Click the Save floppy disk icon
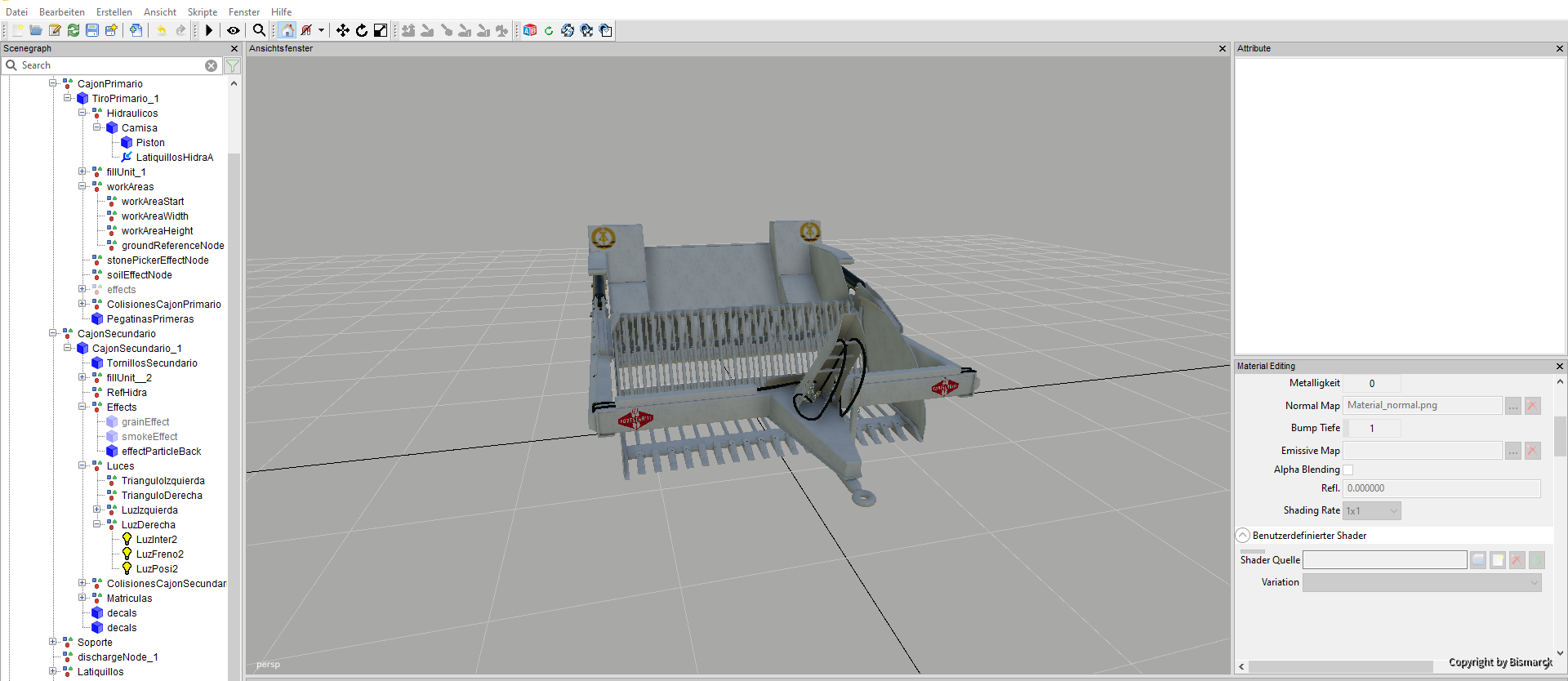Viewport: 1568px width, 681px height. (x=92, y=30)
